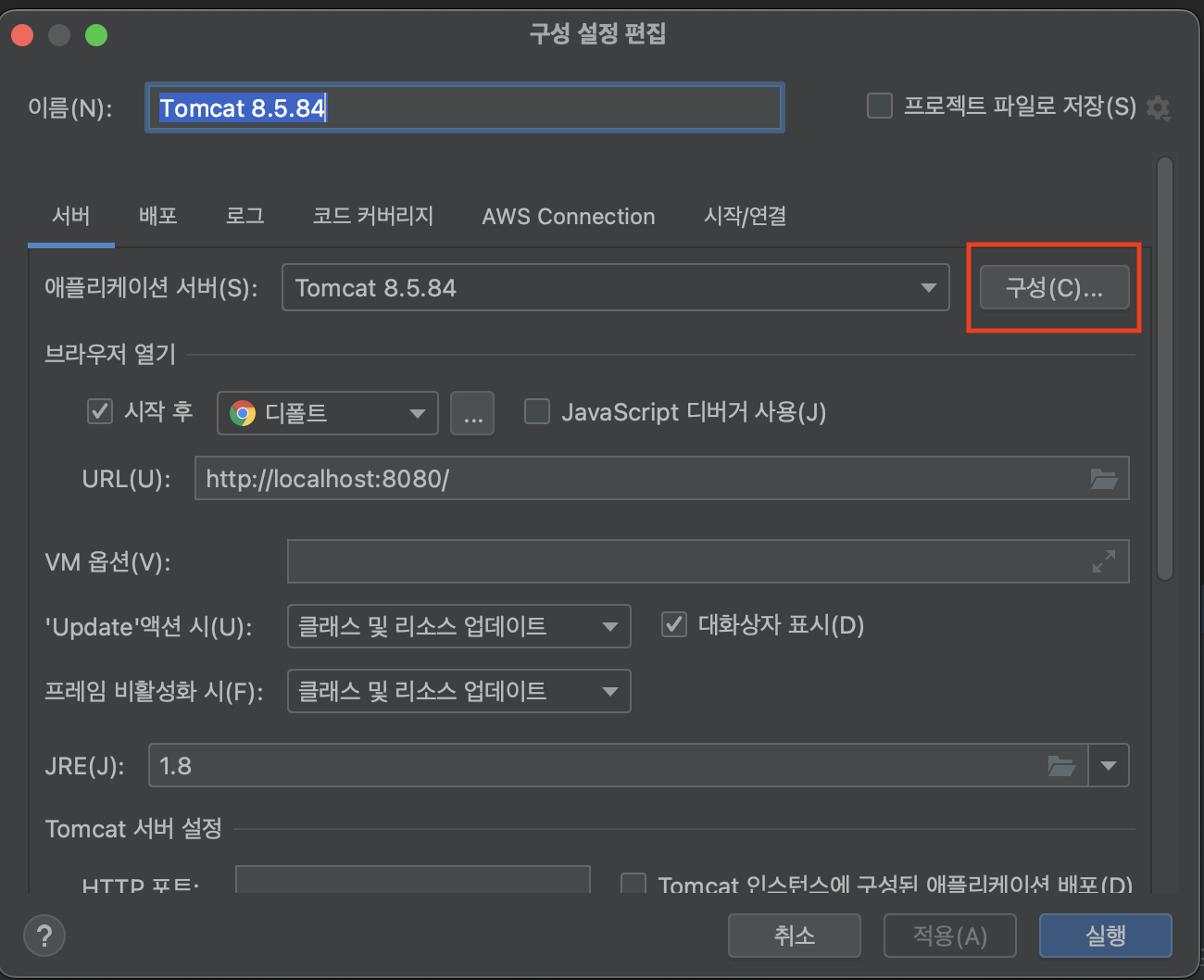Enable save as project file checkbox
1204x980 pixels.
[x=880, y=106]
